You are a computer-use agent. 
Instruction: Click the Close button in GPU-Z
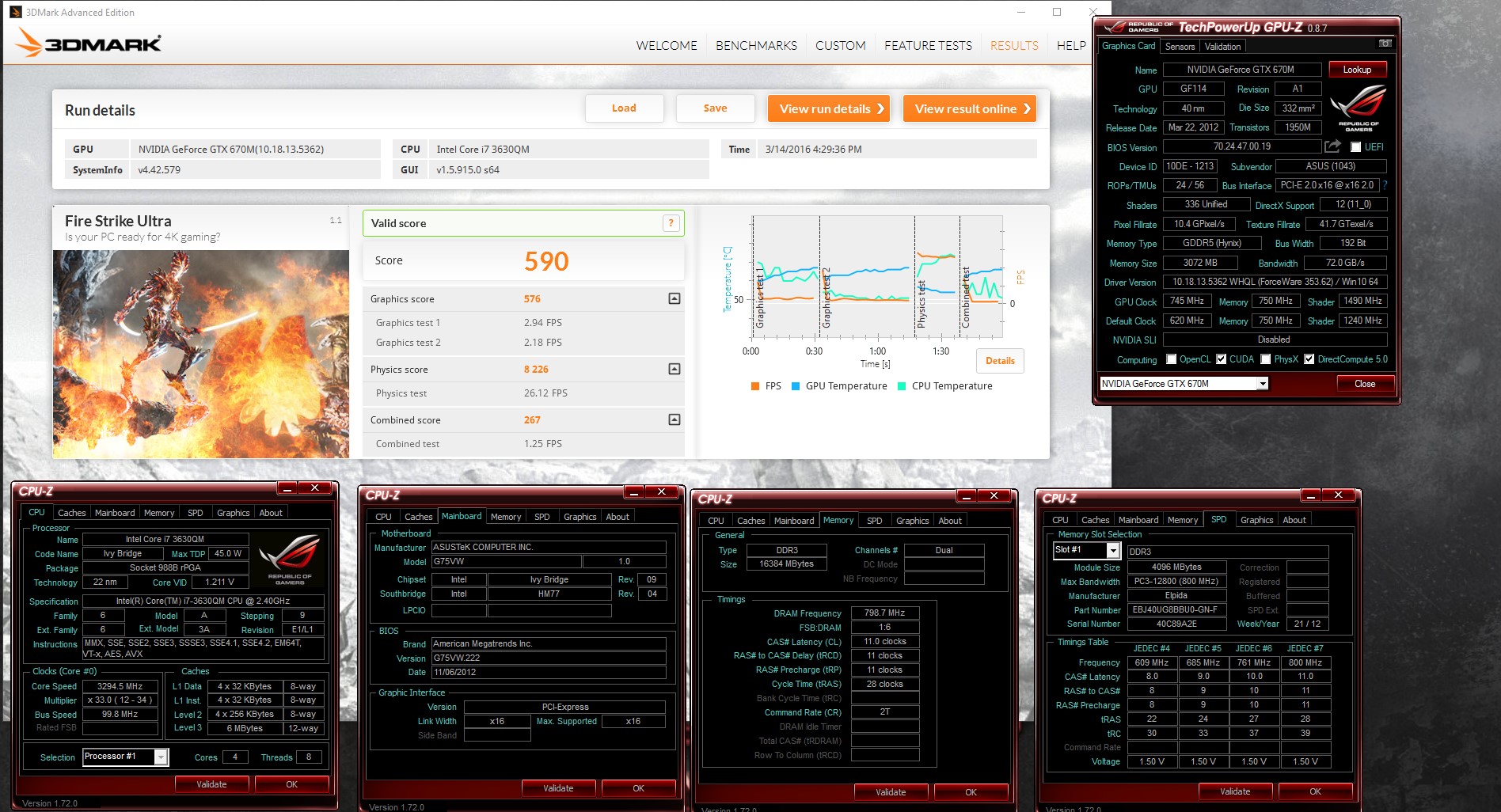pyautogui.click(x=1365, y=384)
